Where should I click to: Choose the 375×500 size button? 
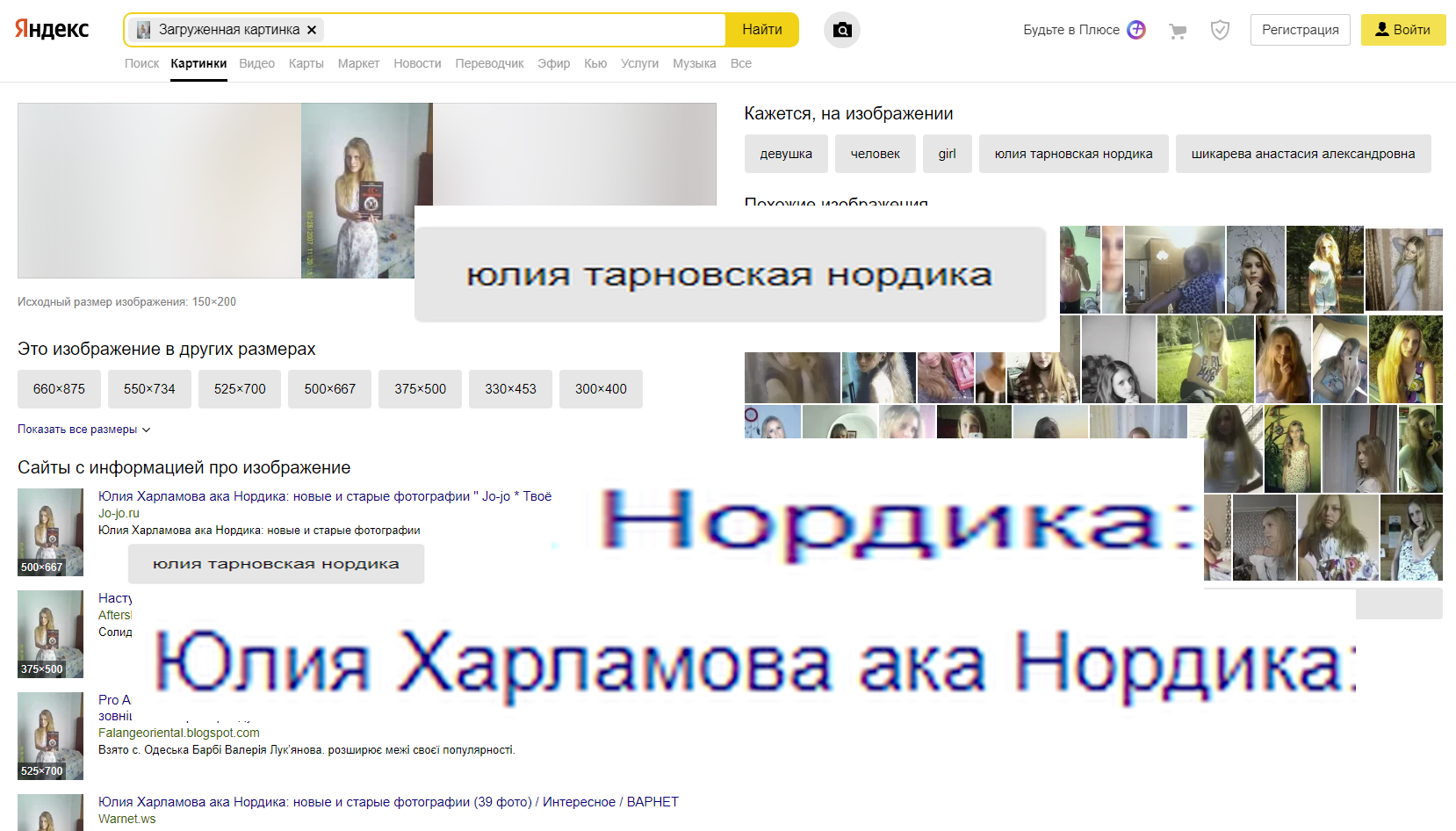(x=421, y=389)
